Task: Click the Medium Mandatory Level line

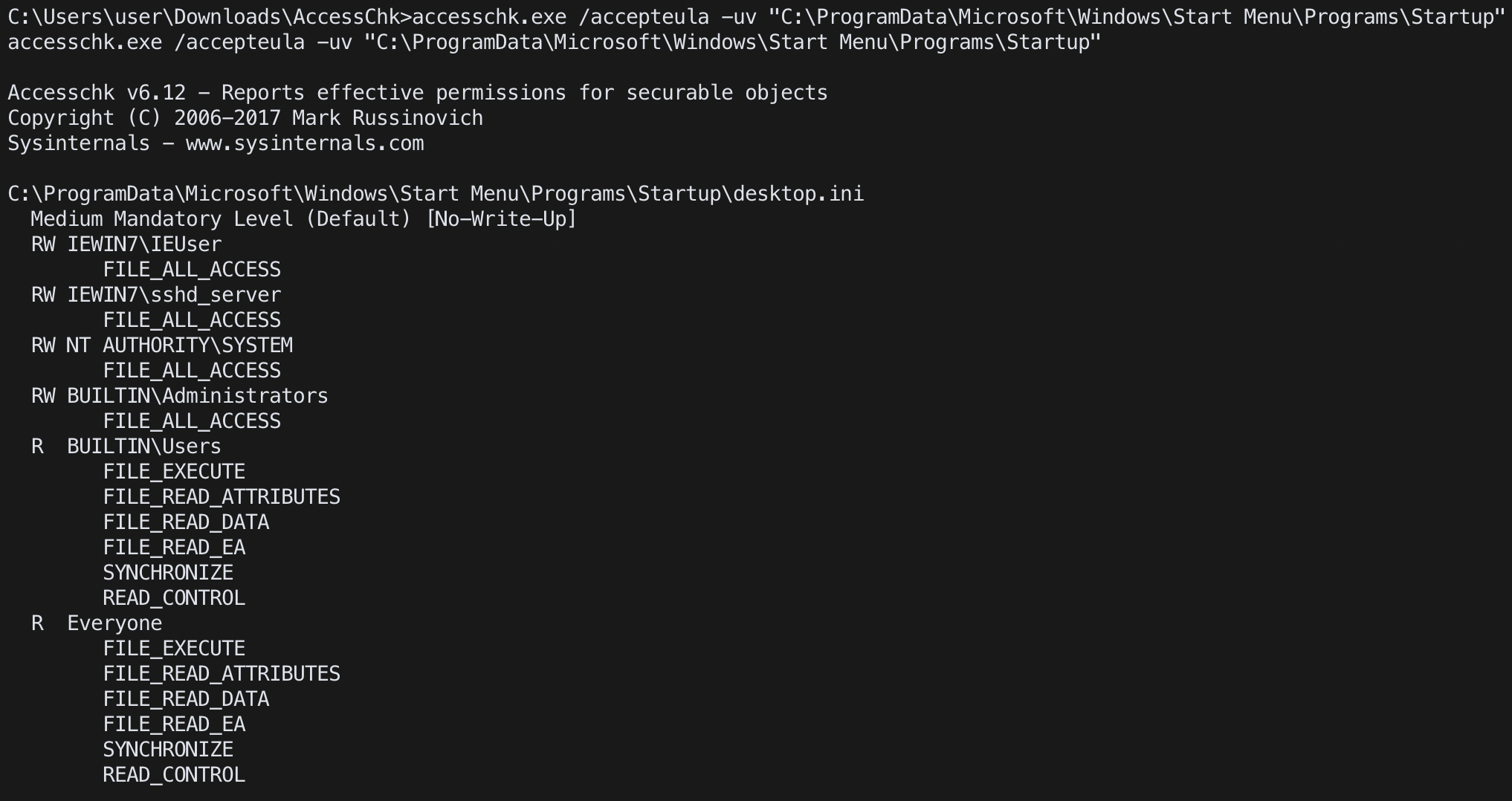Action: click(303, 219)
